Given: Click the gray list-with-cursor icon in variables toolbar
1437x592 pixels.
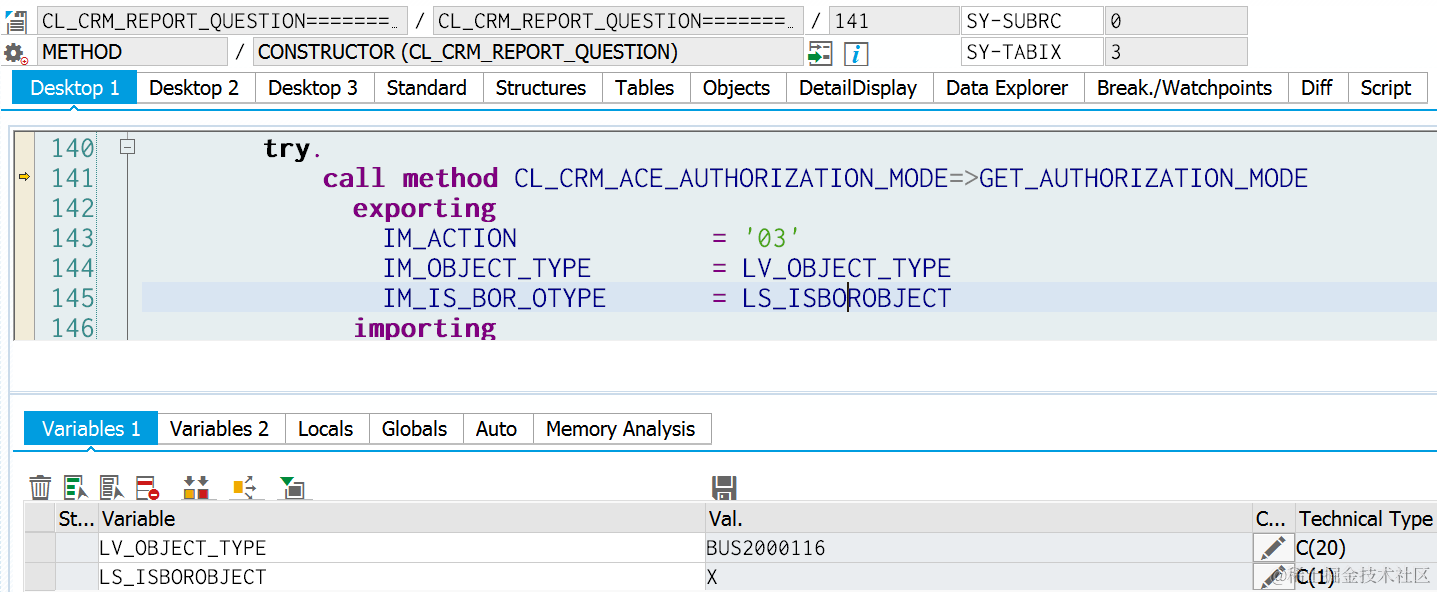Looking at the screenshot, I should tap(112, 487).
